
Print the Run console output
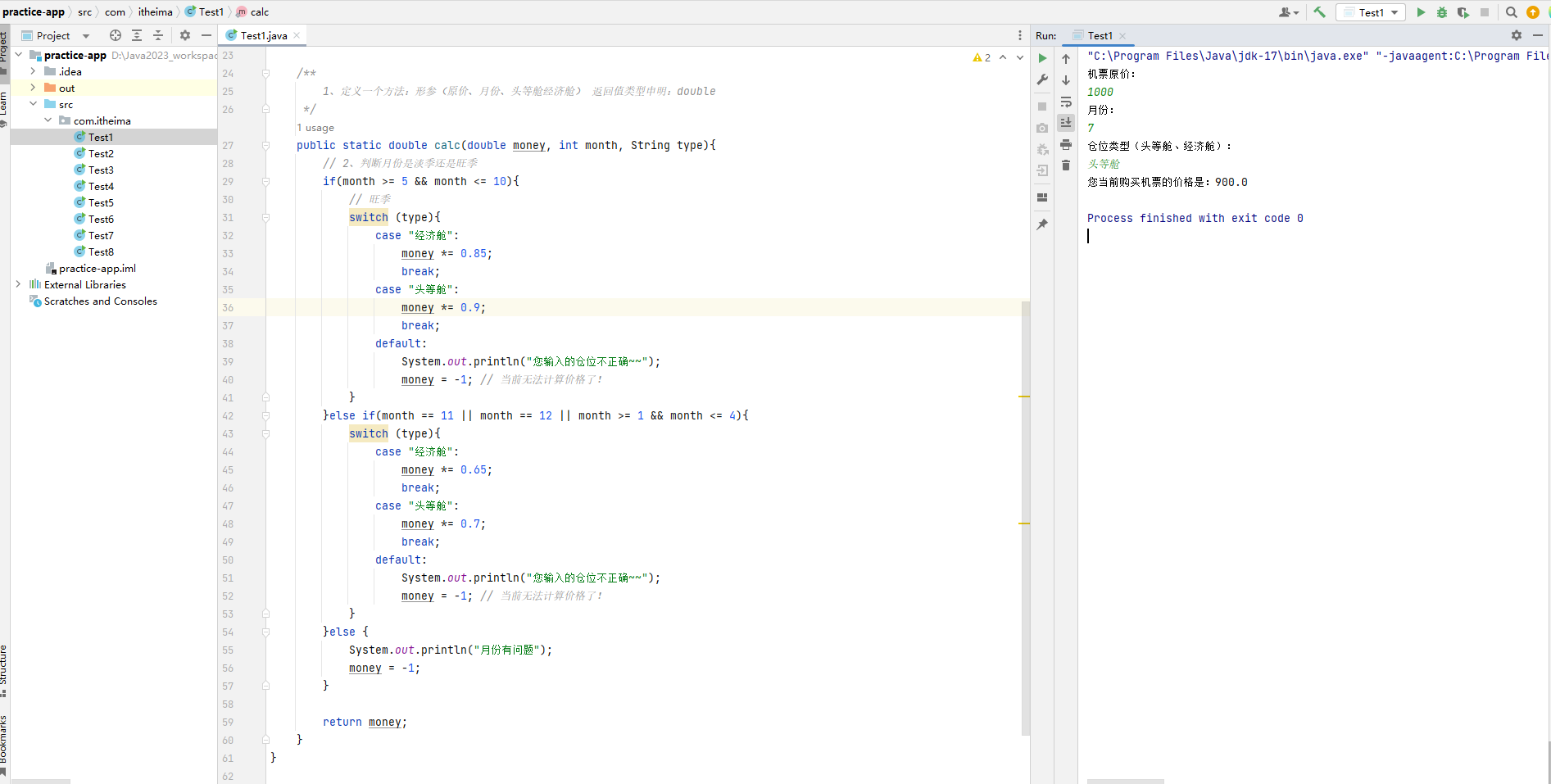click(x=1066, y=144)
